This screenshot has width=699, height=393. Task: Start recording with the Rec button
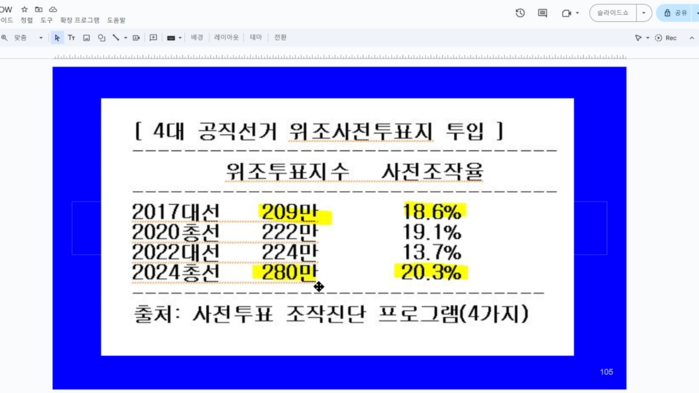pyautogui.click(x=666, y=38)
